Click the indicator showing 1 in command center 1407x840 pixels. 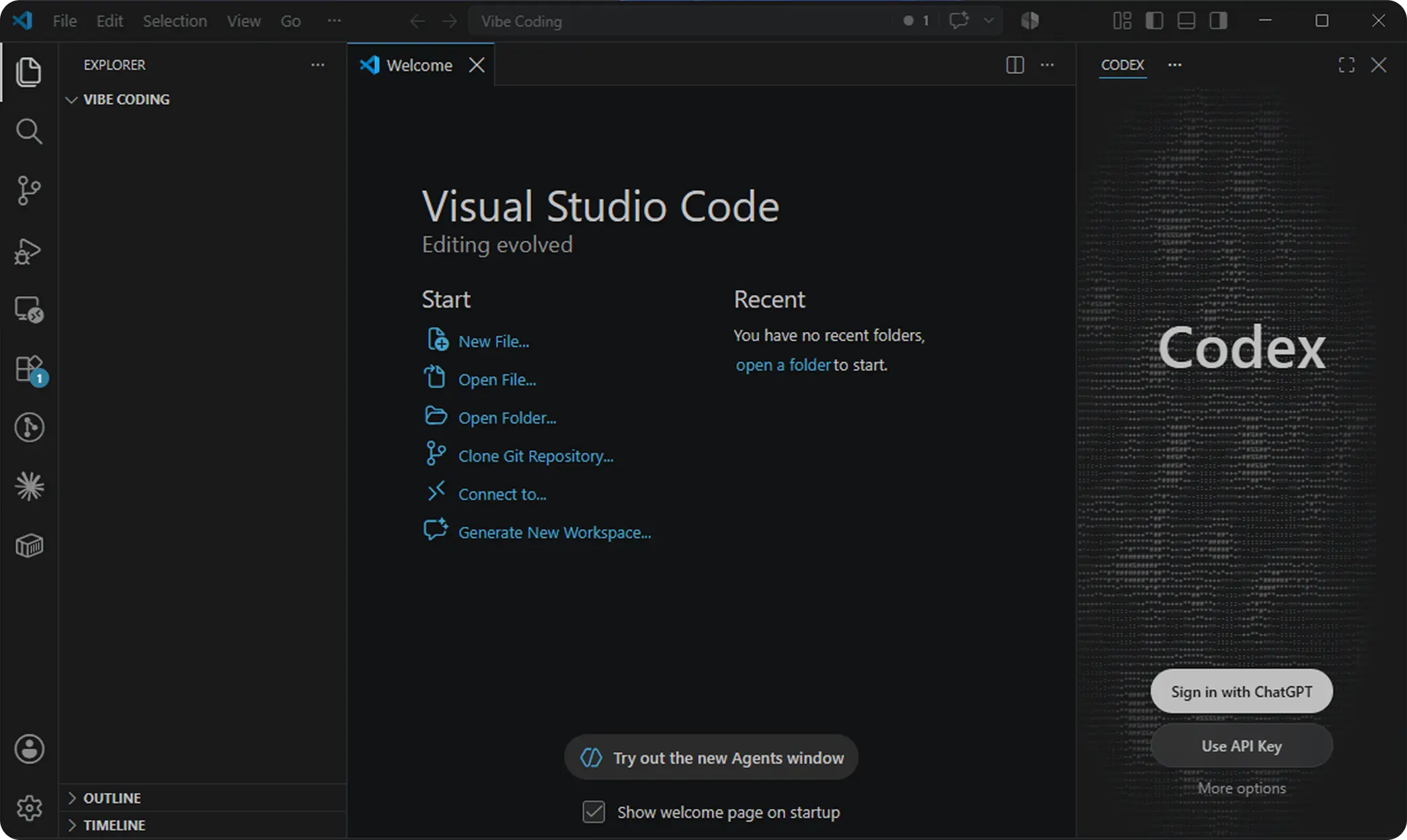pyautogui.click(x=916, y=21)
